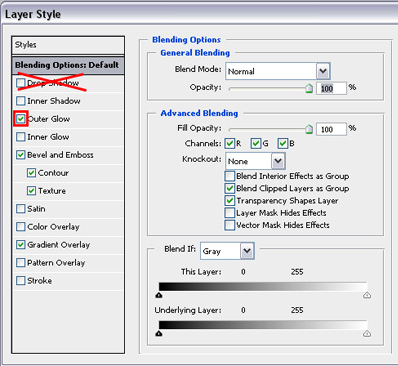Uncheck the Outer Glow checkbox
398x366 pixels.
pos(21,119)
